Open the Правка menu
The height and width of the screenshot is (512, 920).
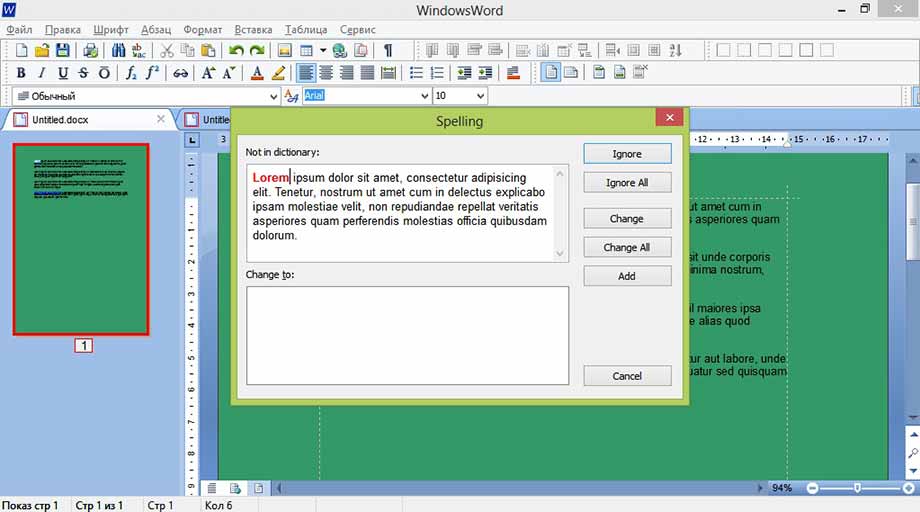63,29
